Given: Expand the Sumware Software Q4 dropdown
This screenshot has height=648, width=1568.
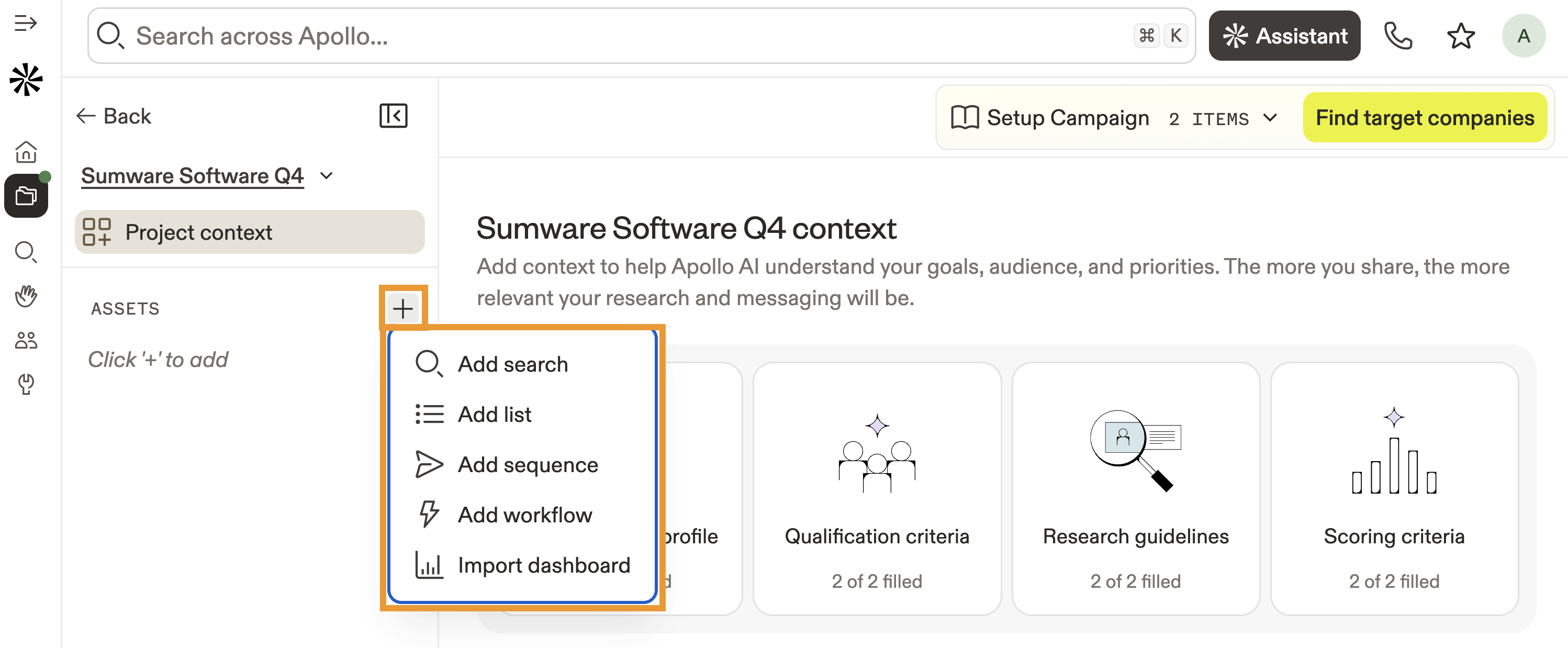Looking at the screenshot, I should (327, 176).
